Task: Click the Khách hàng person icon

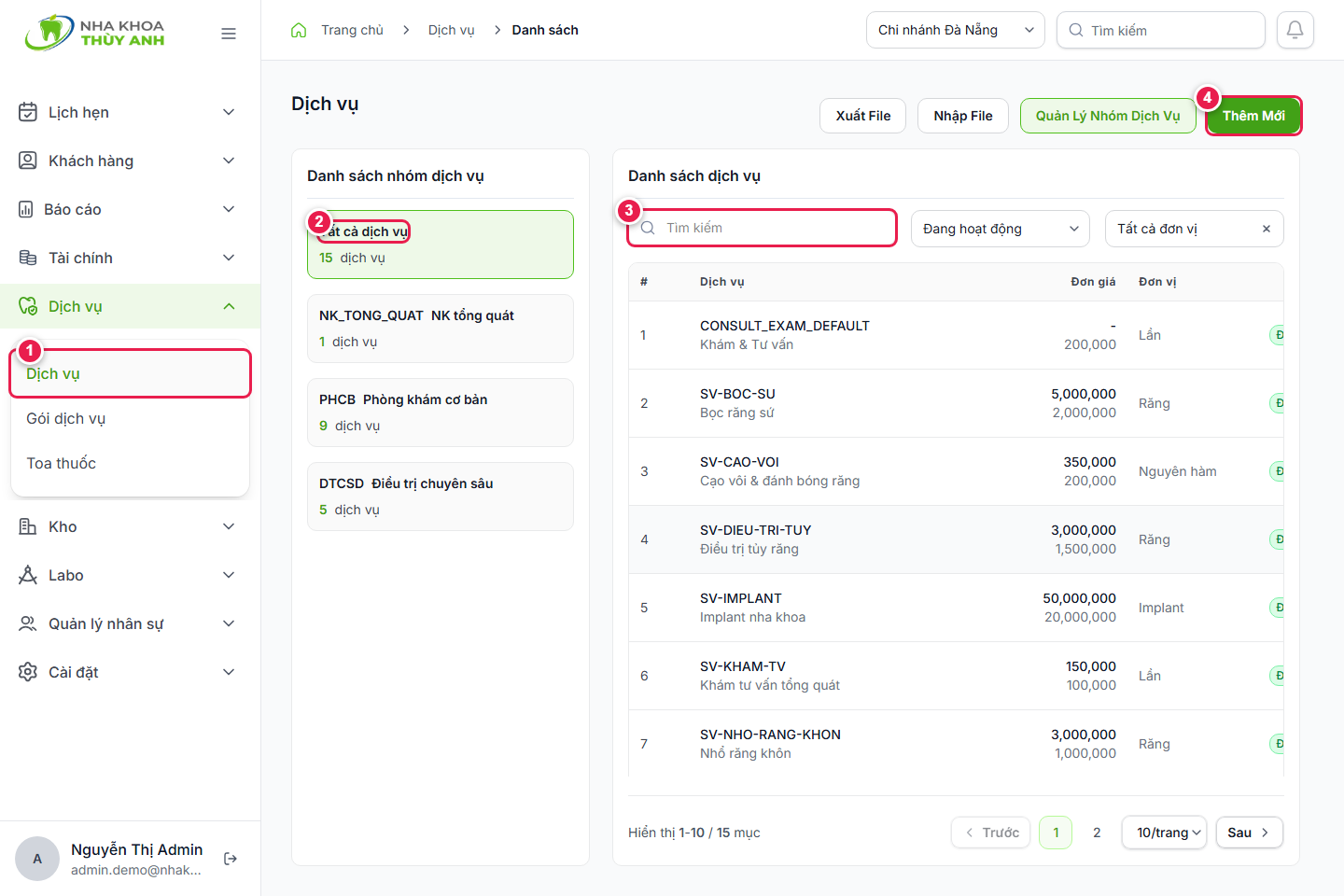Action: click(28, 161)
